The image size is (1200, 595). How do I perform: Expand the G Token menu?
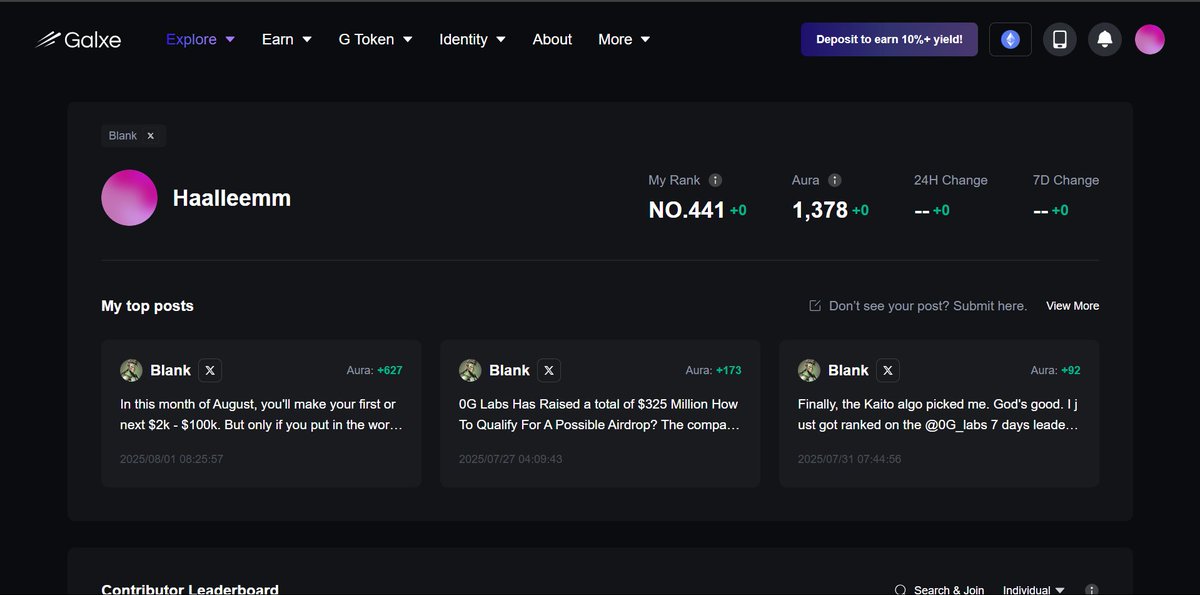[x=376, y=39]
